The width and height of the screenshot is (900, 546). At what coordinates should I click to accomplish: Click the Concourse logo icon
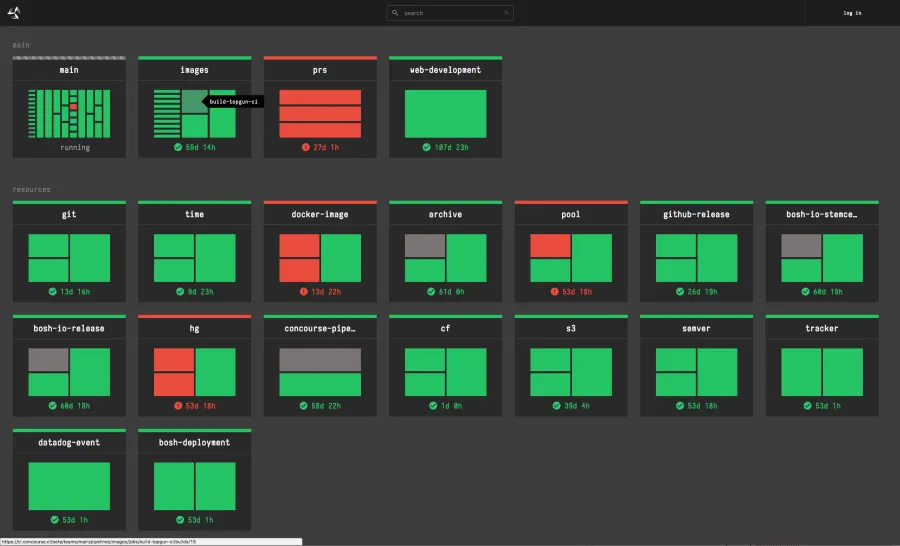point(13,13)
